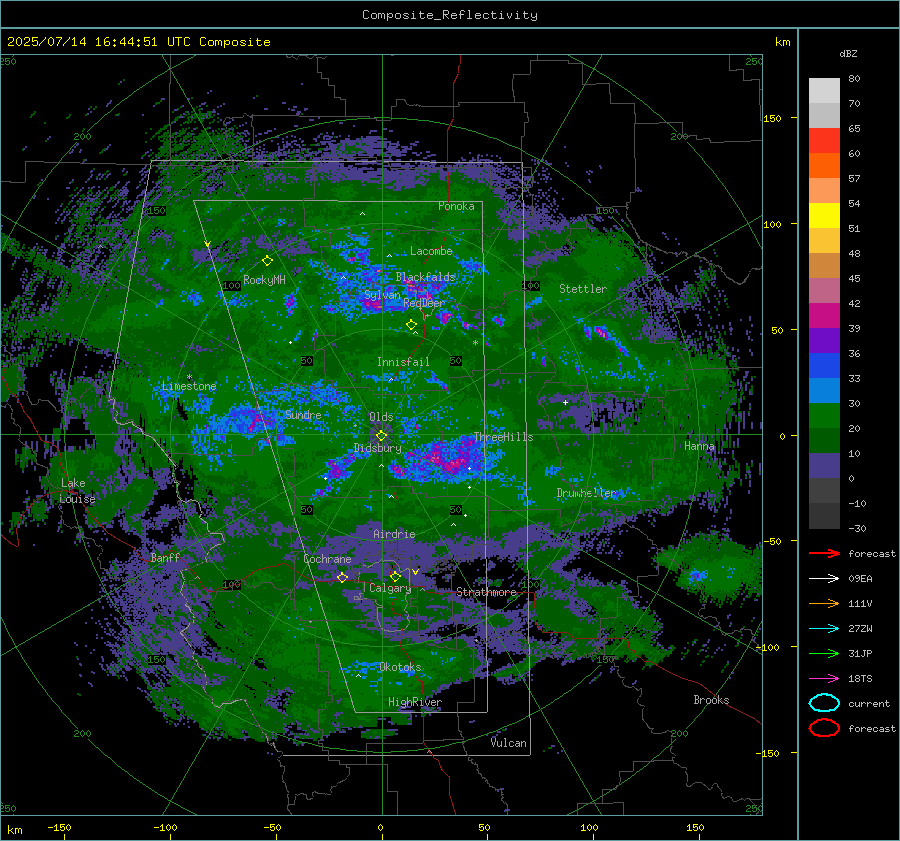900x841 pixels.
Task: Click the RockyMH label
Action: coord(264,280)
